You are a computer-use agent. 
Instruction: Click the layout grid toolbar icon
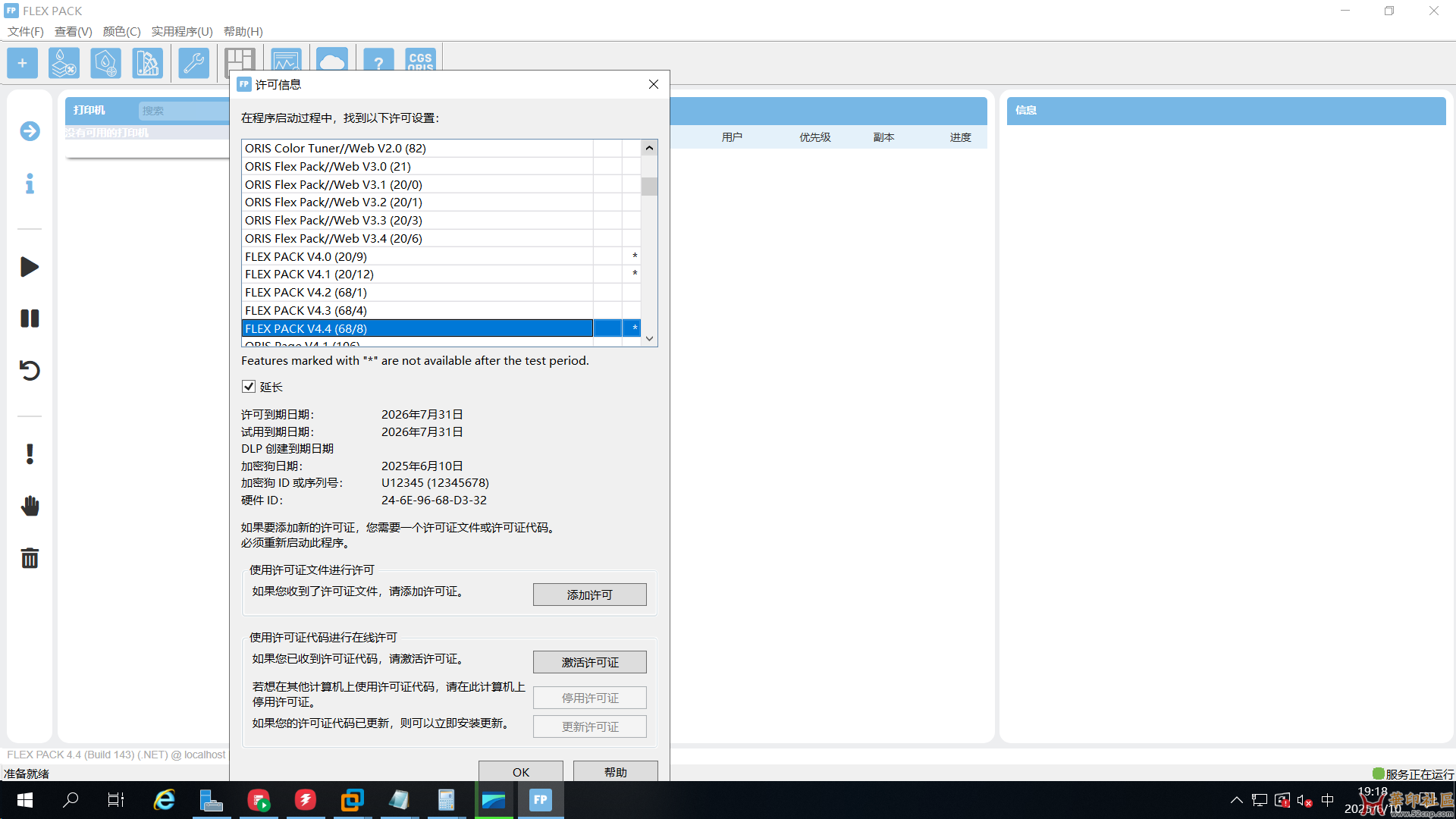coord(240,61)
